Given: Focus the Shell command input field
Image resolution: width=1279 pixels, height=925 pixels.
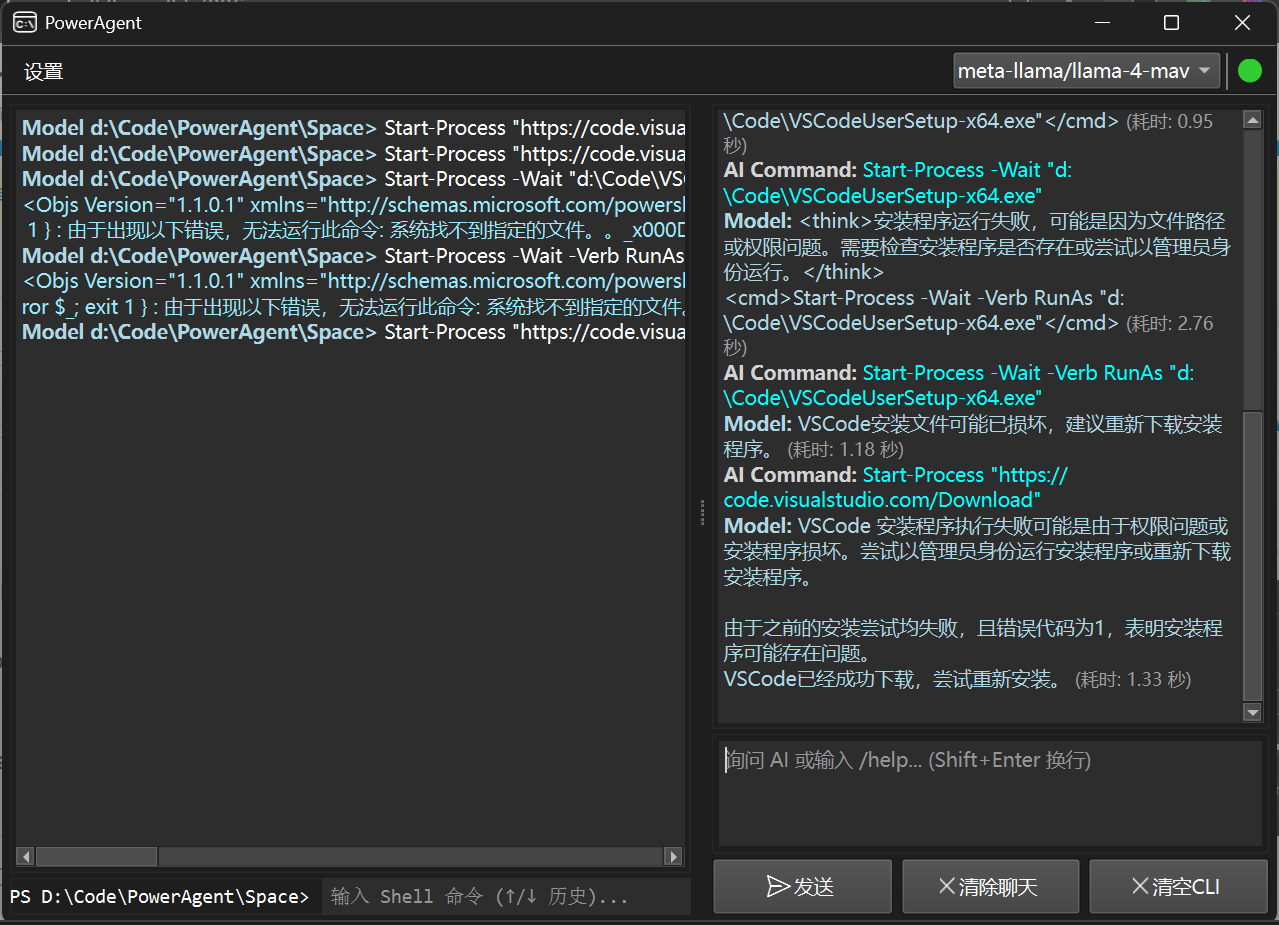Looking at the screenshot, I should tap(506, 896).
